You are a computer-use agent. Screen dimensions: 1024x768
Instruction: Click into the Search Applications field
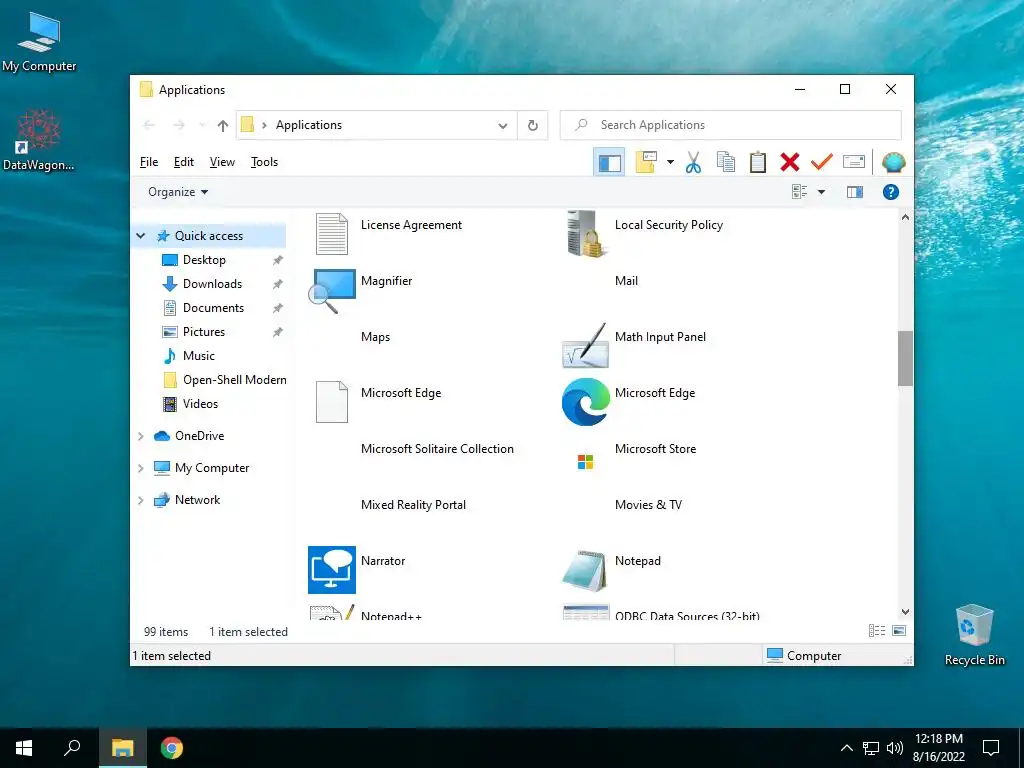pos(731,125)
